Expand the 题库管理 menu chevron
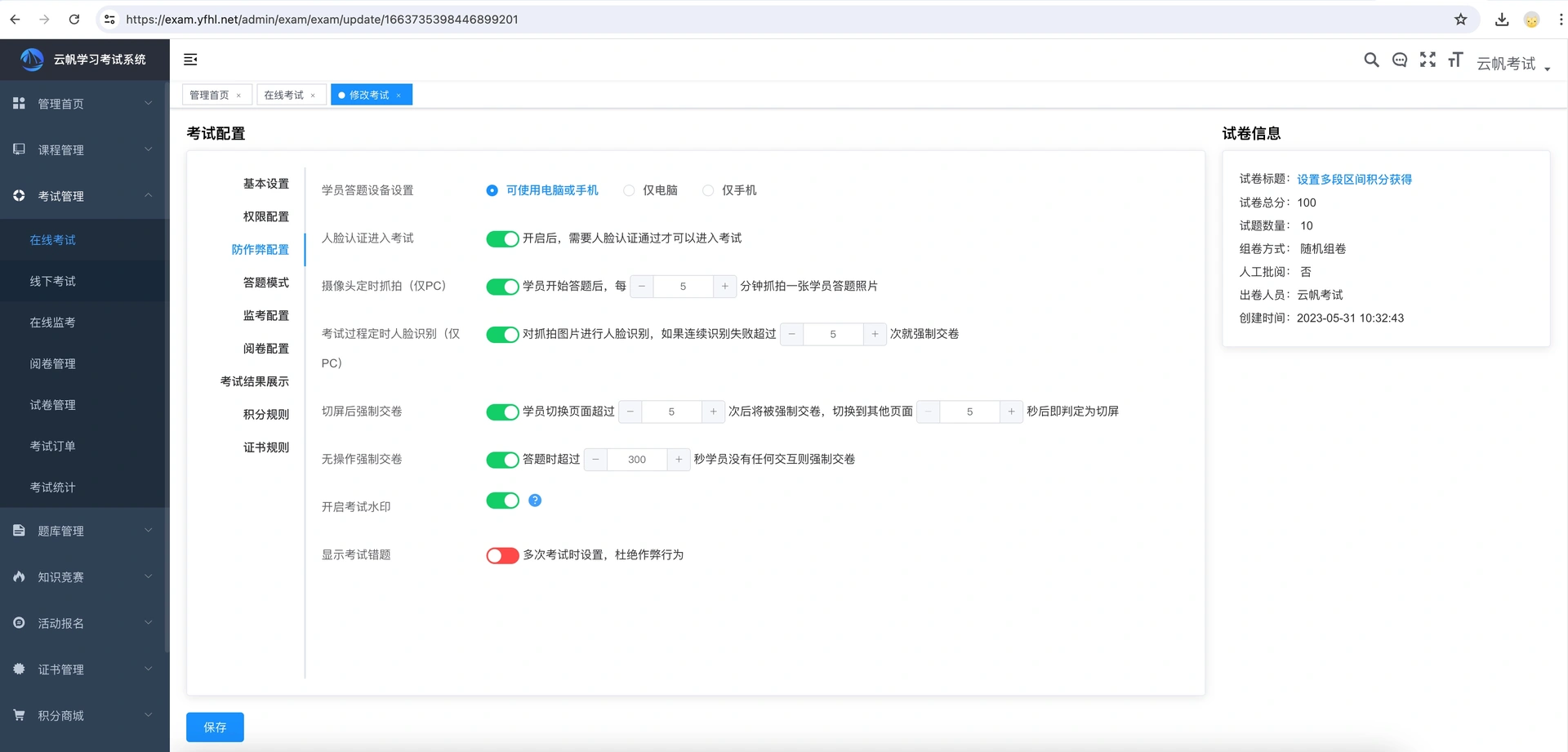The width and height of the screenshot is (1568, 752). pyautogui.click(x=149, y=531)
